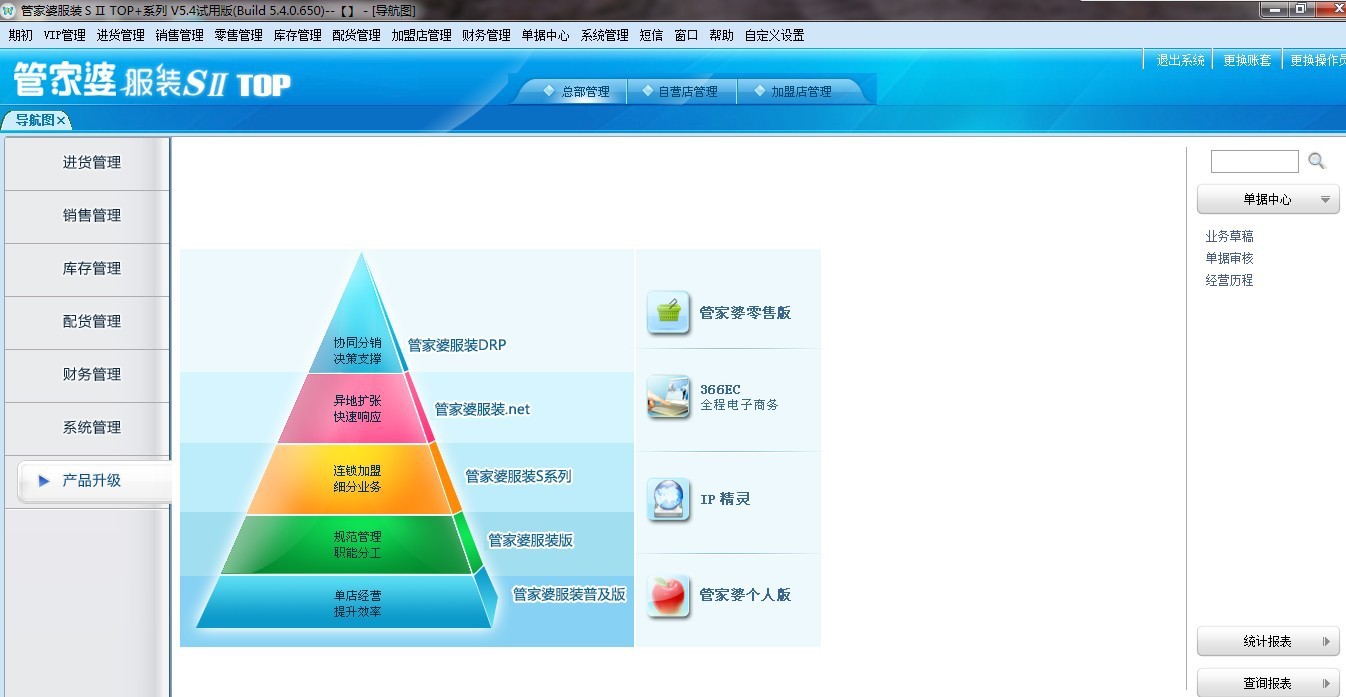Open the 财务管理 menu in the menu bar
This screenshot has width=1346, height=697.
pos(486,35)
